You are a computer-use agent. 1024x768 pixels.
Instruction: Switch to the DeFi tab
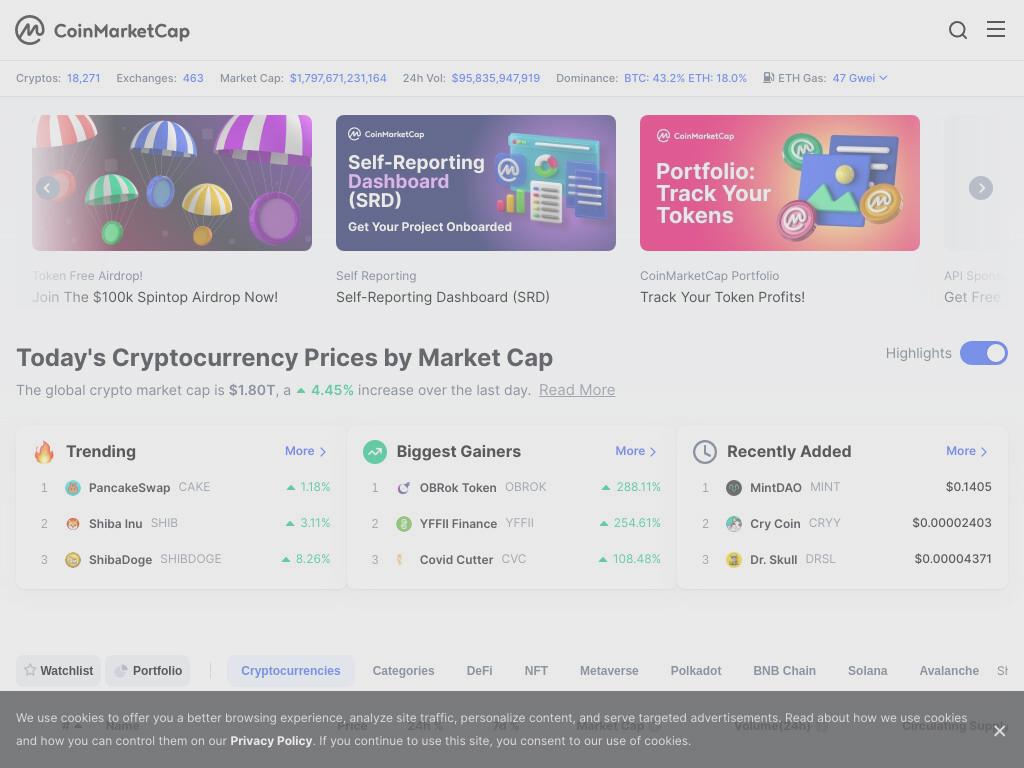(x=479, y=671)
